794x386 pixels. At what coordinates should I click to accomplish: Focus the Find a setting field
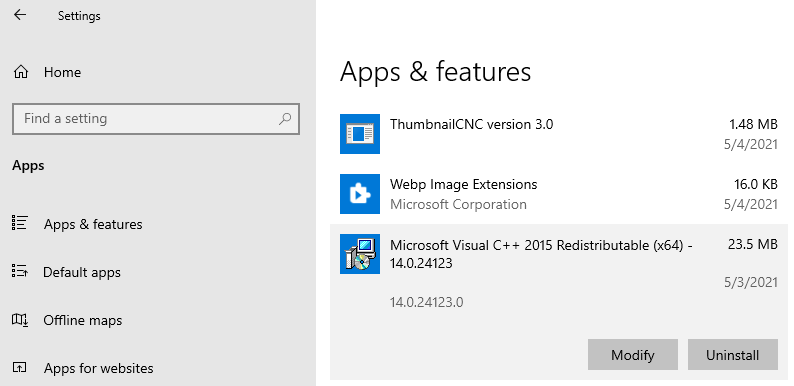pyautogui.click(x=156, y=119)
